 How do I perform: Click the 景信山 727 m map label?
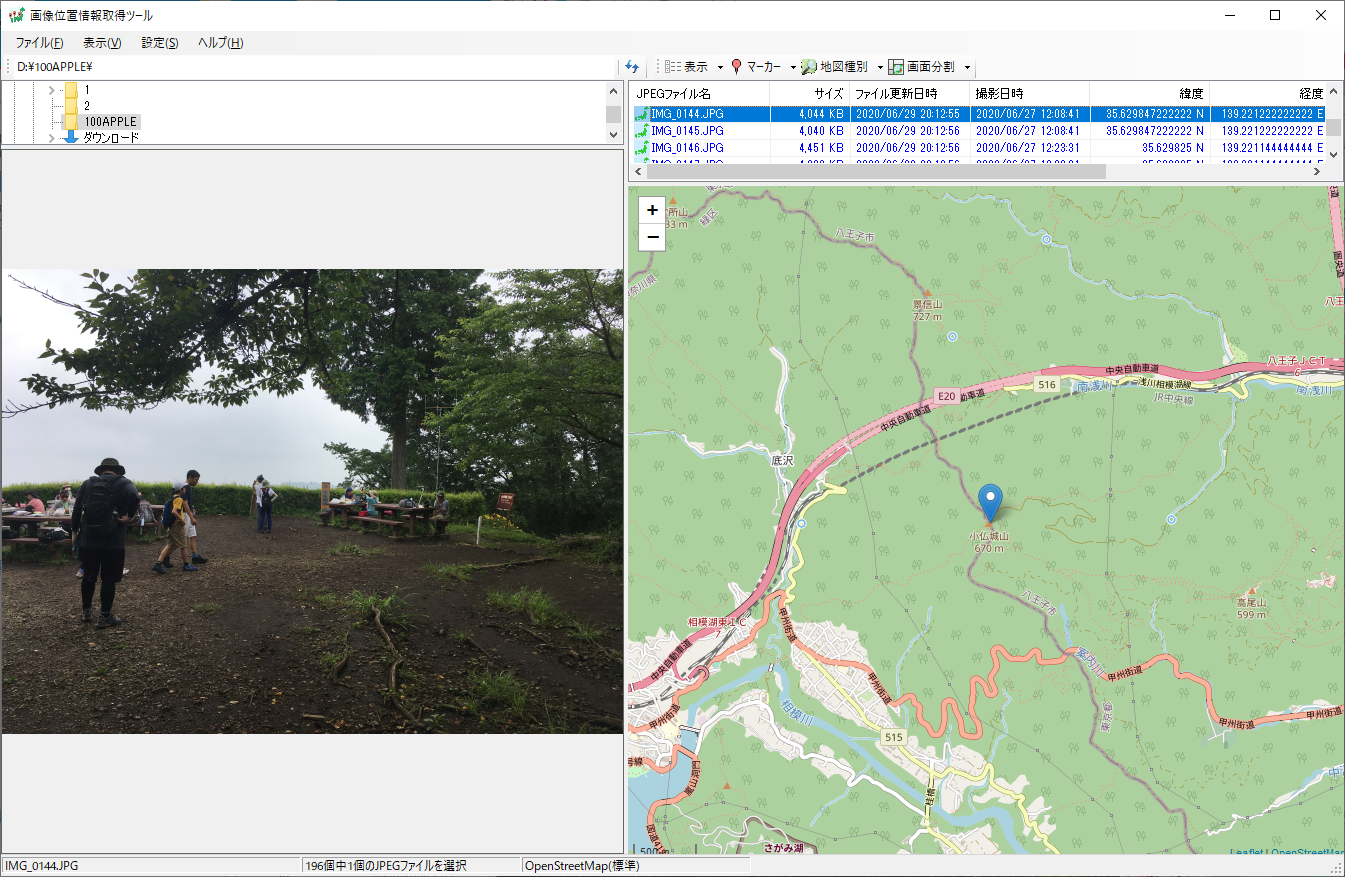coord(927,310)
